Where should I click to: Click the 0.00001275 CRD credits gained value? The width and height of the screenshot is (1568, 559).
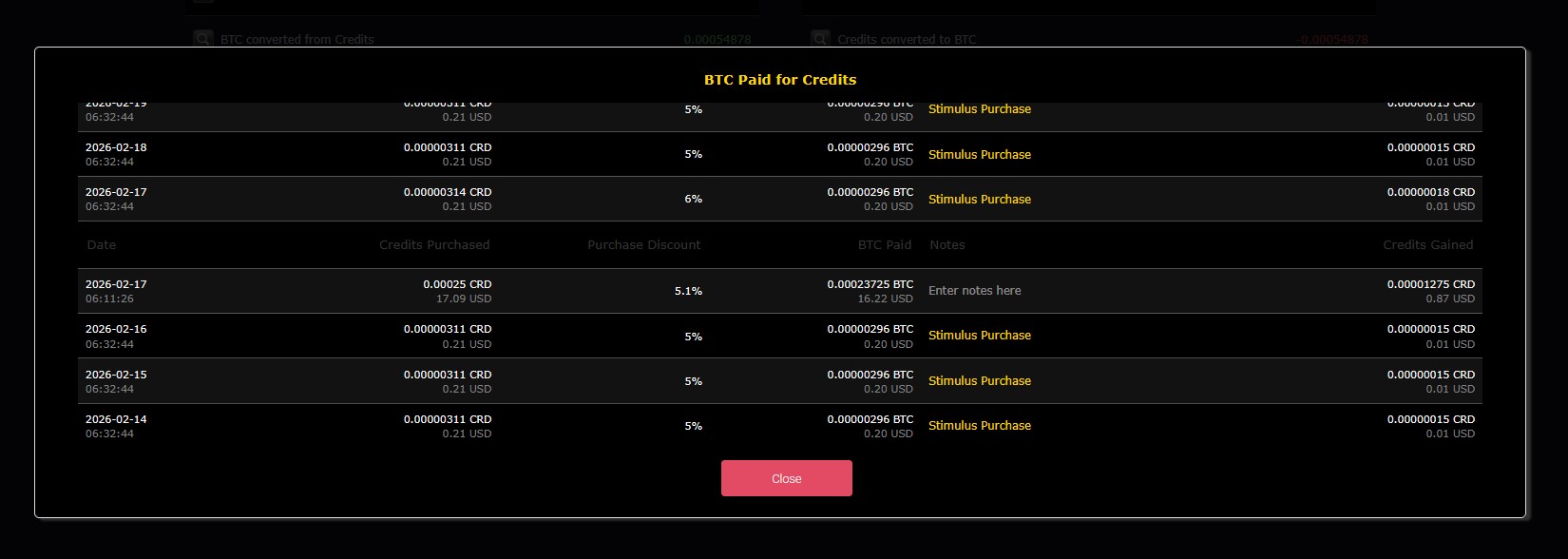(1430, 284)
